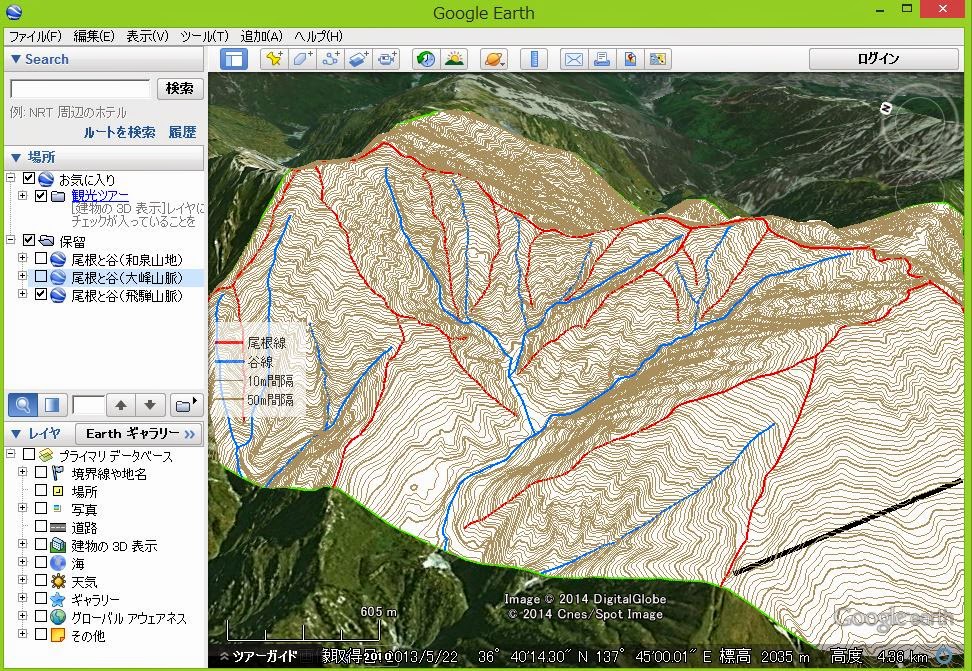Toggle the sidebar visibility button
The image size is (972, 671).
click(x=234, y=59)
